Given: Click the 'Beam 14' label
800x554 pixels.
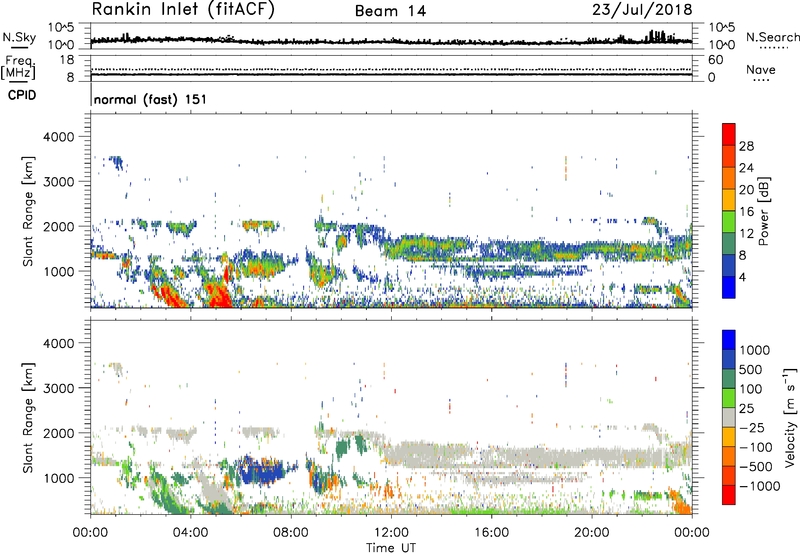Looking at the screenshot, I should pos(390,11).
